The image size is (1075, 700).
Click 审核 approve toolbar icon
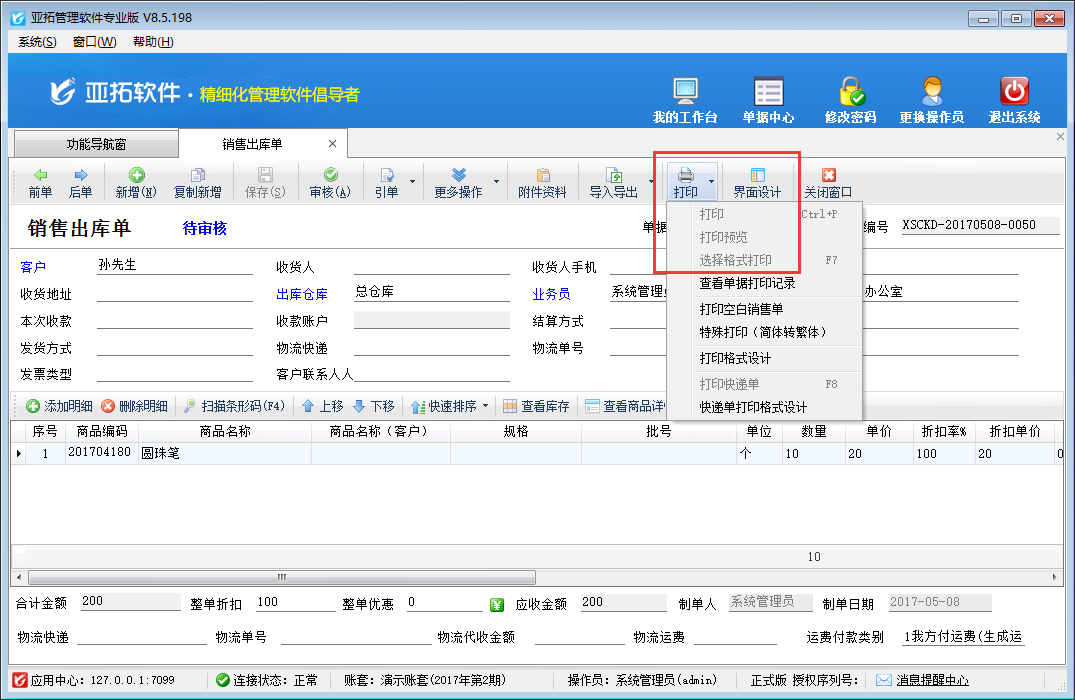330,183
